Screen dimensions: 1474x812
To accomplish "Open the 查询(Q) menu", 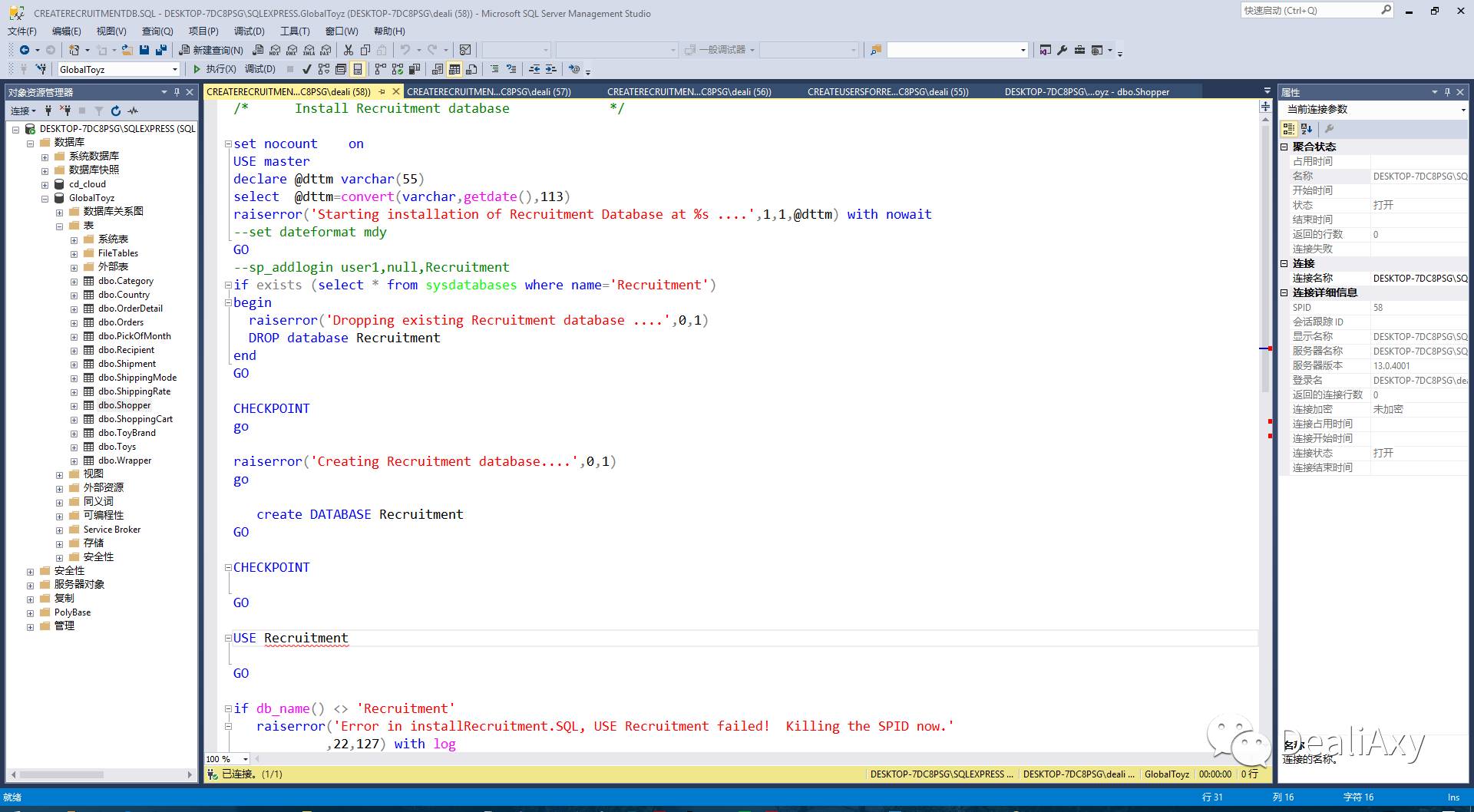I will point(157,31).
